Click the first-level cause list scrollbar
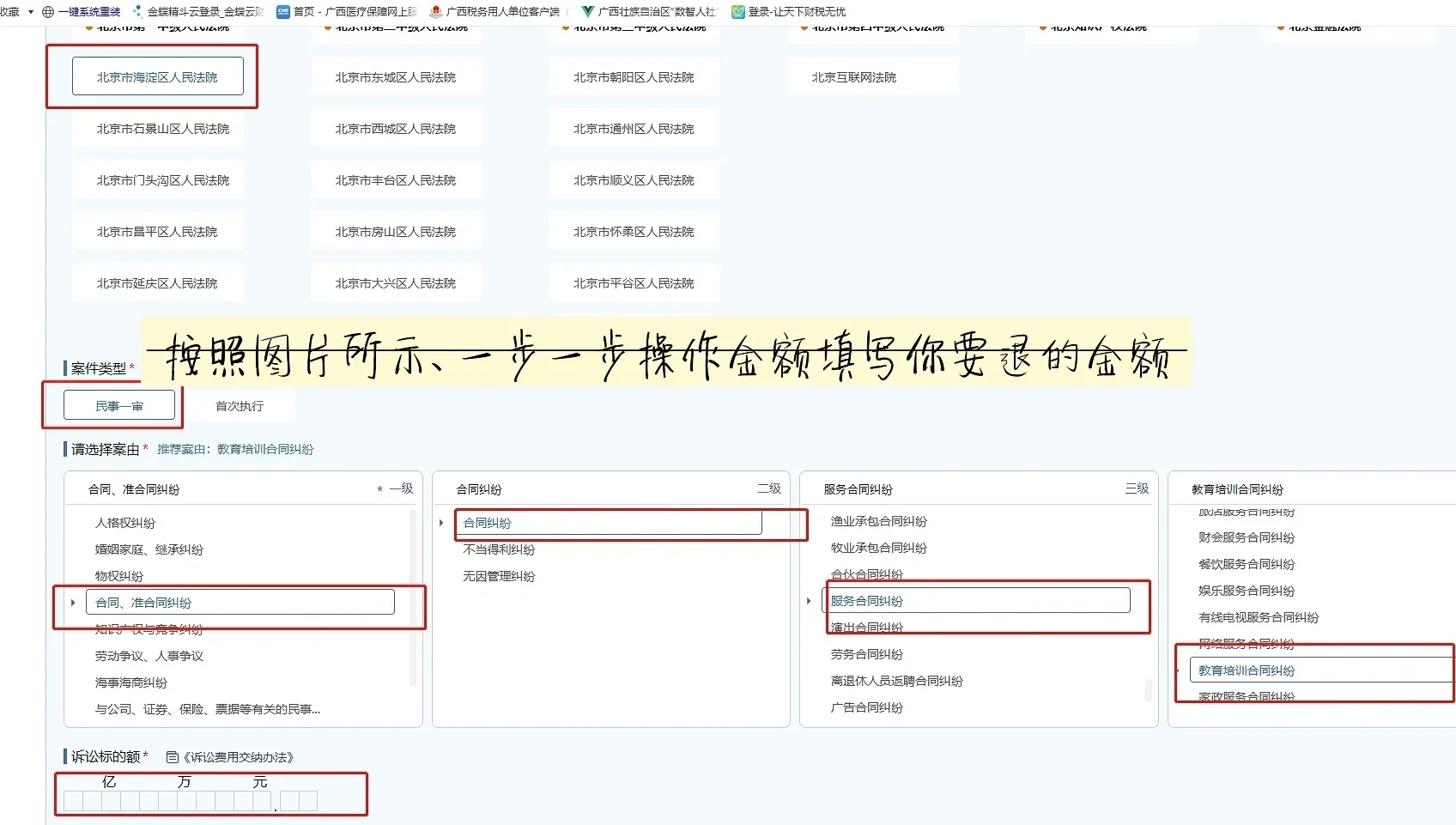The width and height of the screenshot is (1456, 825). click(x=413, y=598)
